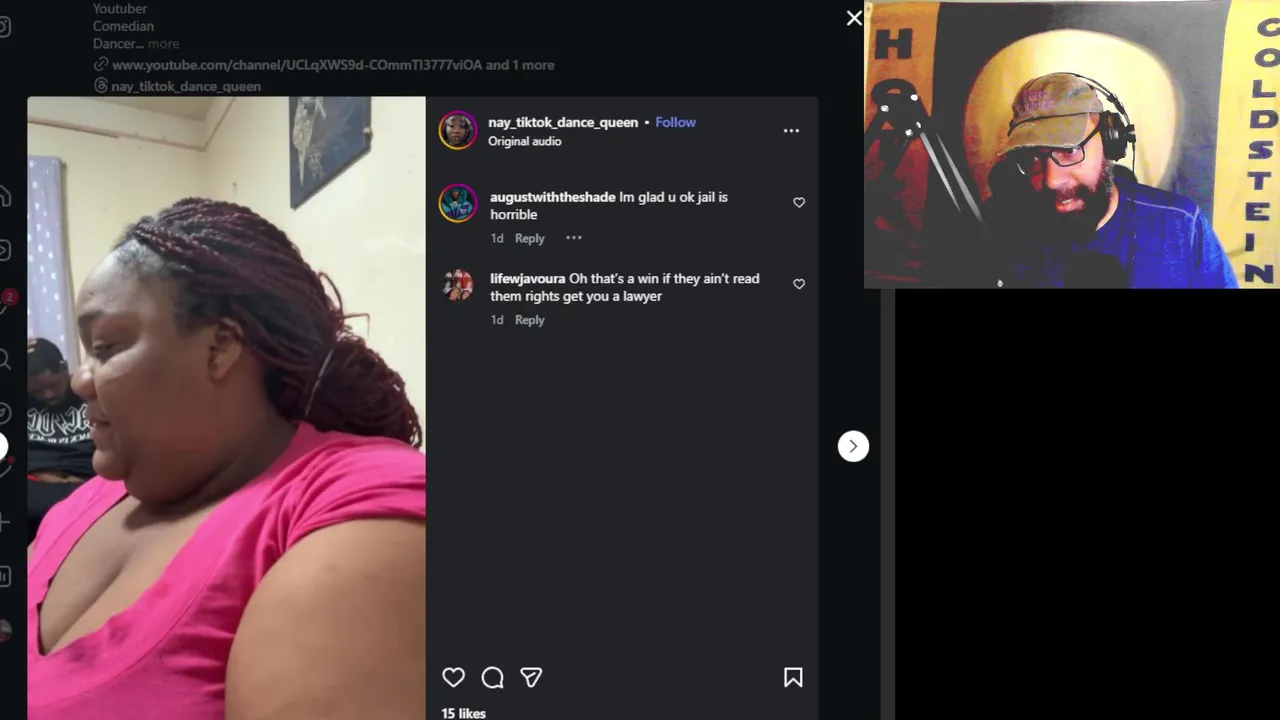Open three-dot options menu in post header
The width and height of the screenshot is (1280, 720).
click(791, 131)
